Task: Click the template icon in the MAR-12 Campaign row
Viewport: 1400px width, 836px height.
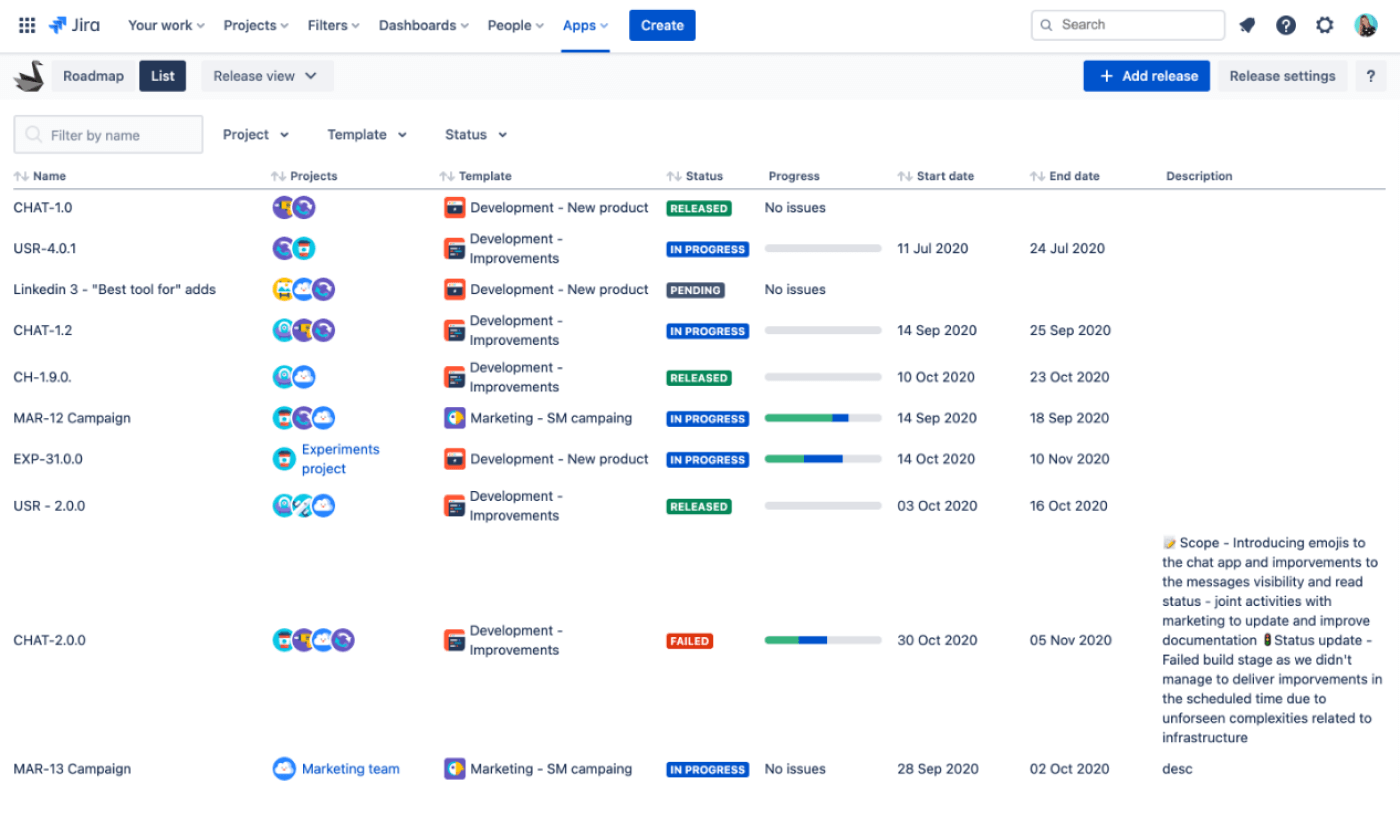Action: tap(455, 418)
